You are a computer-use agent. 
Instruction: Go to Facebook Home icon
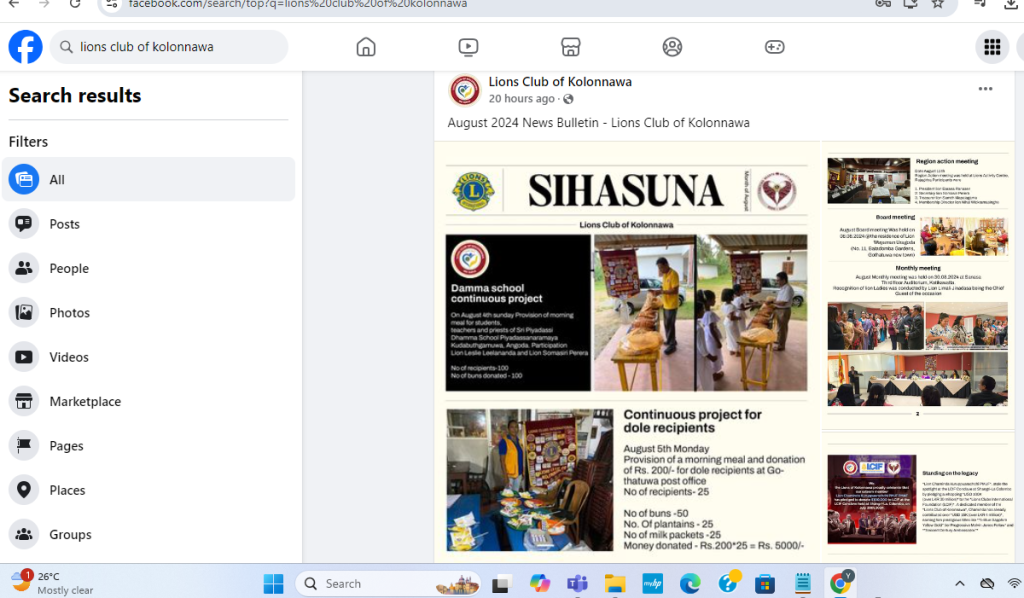pos(366,47)
